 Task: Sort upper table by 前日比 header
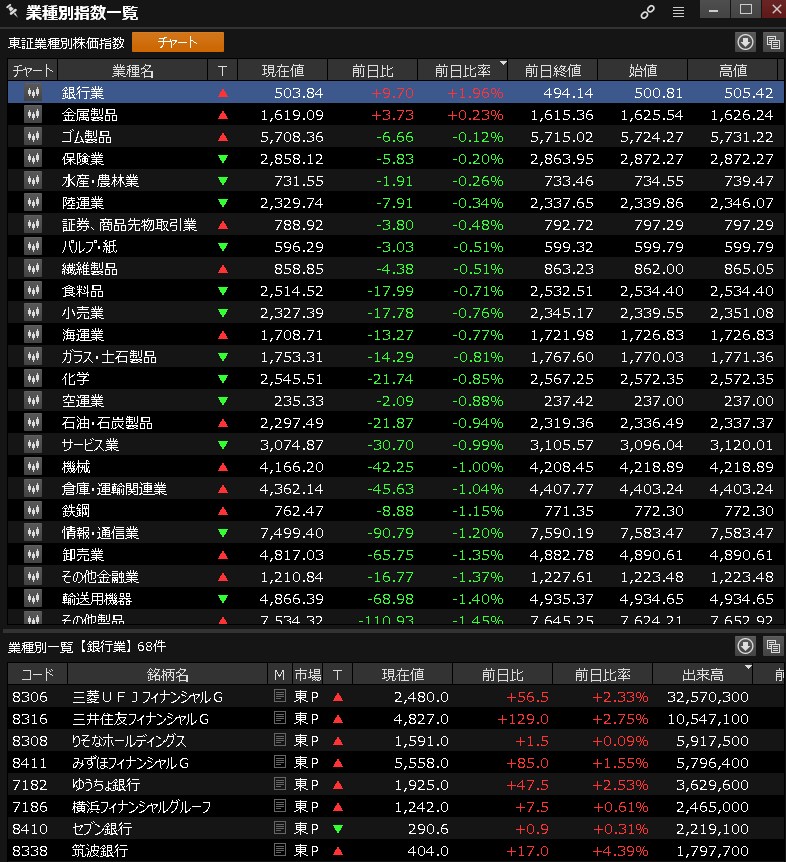(373, 70)
